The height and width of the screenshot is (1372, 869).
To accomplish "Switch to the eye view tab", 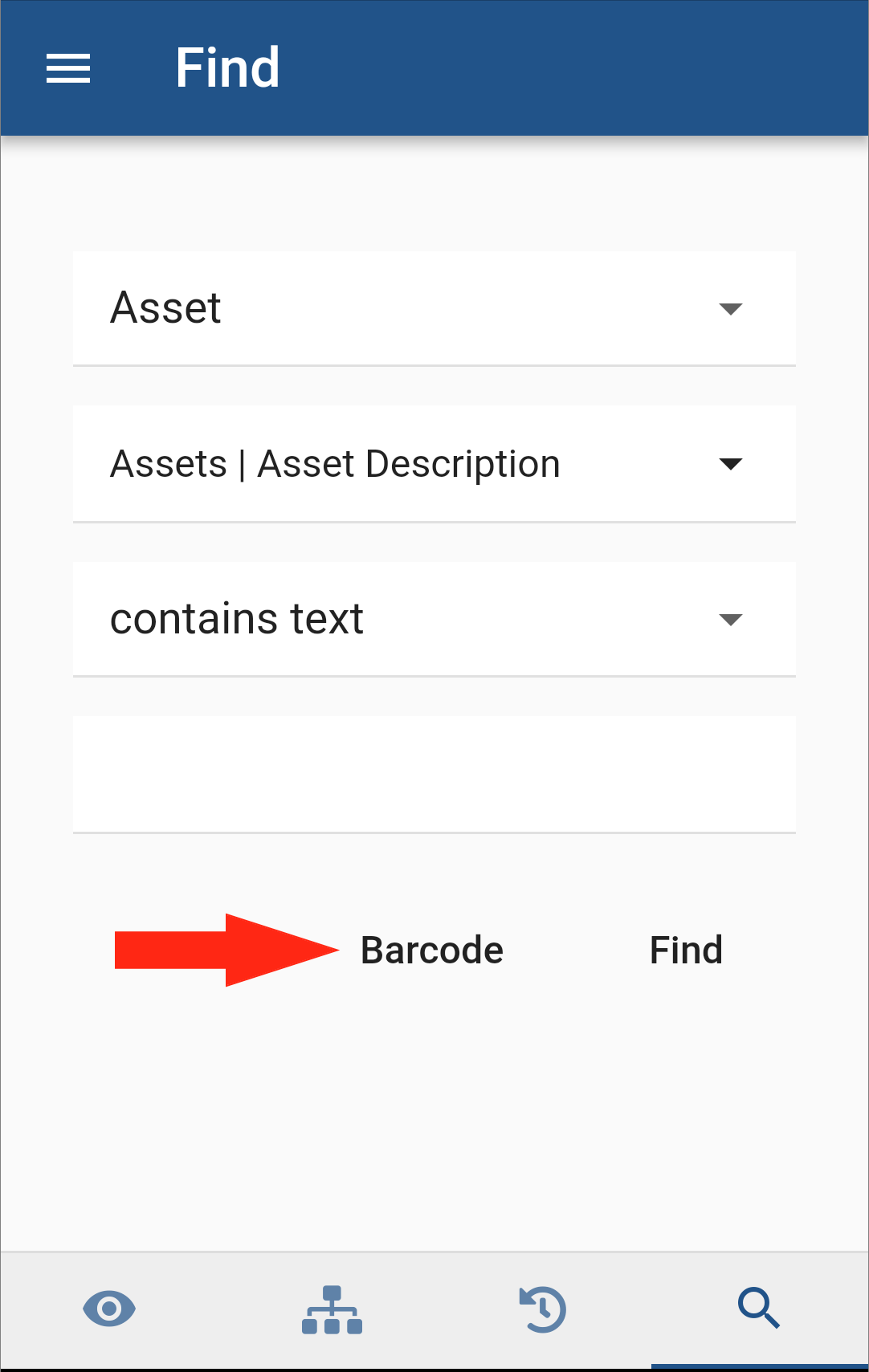I will (109, 1309).
